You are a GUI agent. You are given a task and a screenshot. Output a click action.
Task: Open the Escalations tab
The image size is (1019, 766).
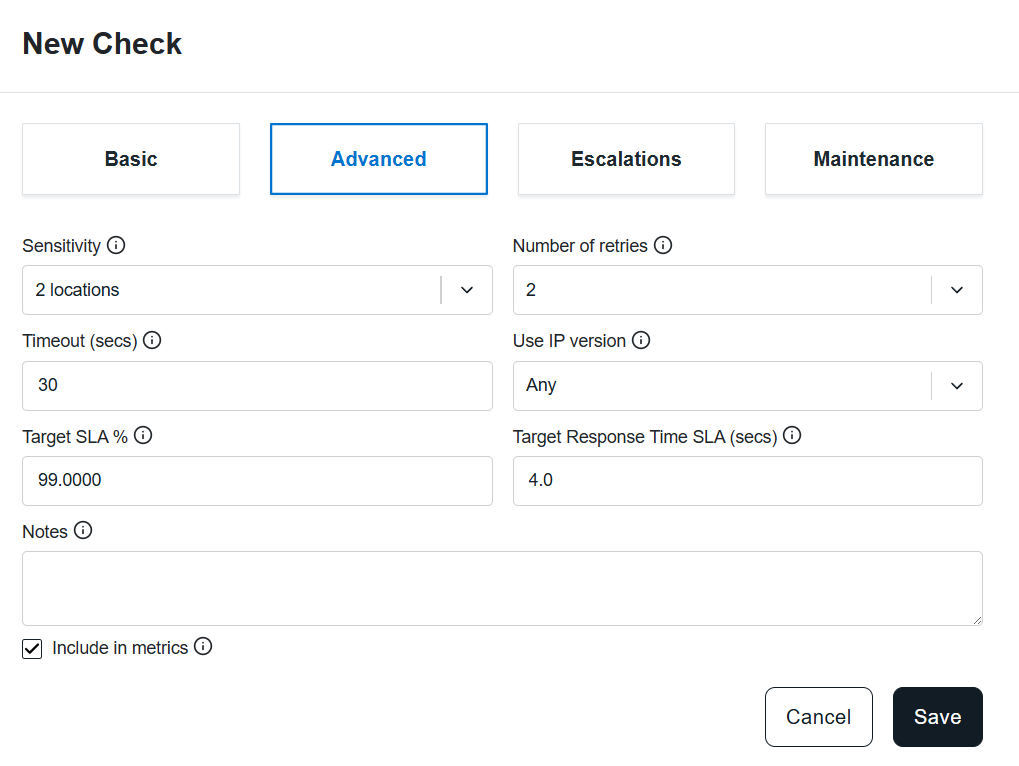(x=626, y=159)
